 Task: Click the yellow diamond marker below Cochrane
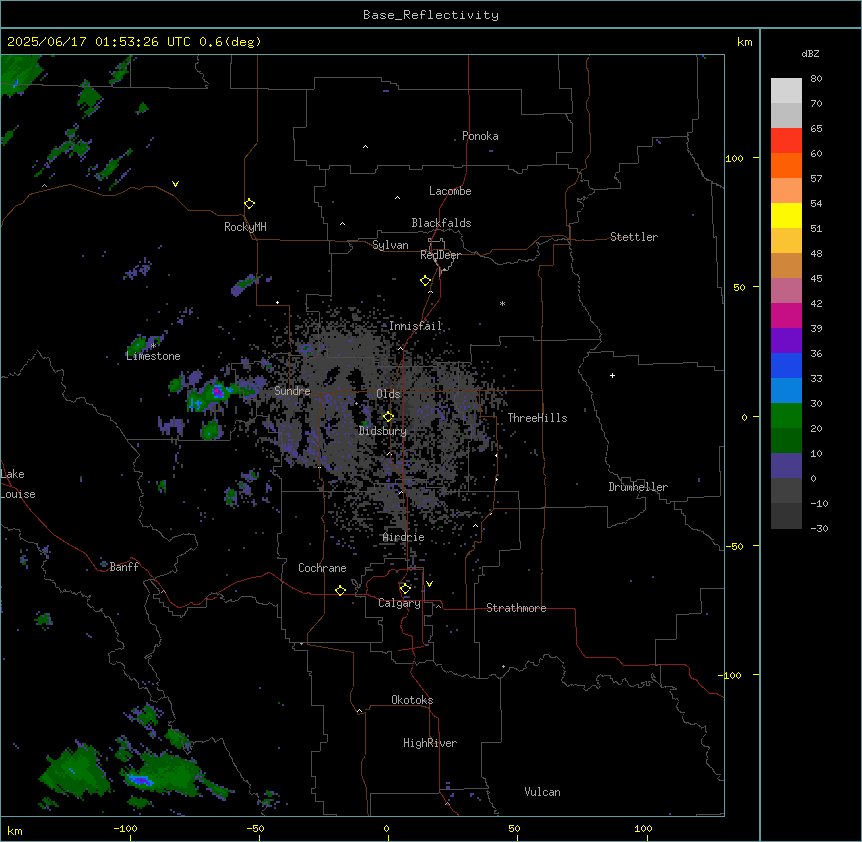(340, 590)
